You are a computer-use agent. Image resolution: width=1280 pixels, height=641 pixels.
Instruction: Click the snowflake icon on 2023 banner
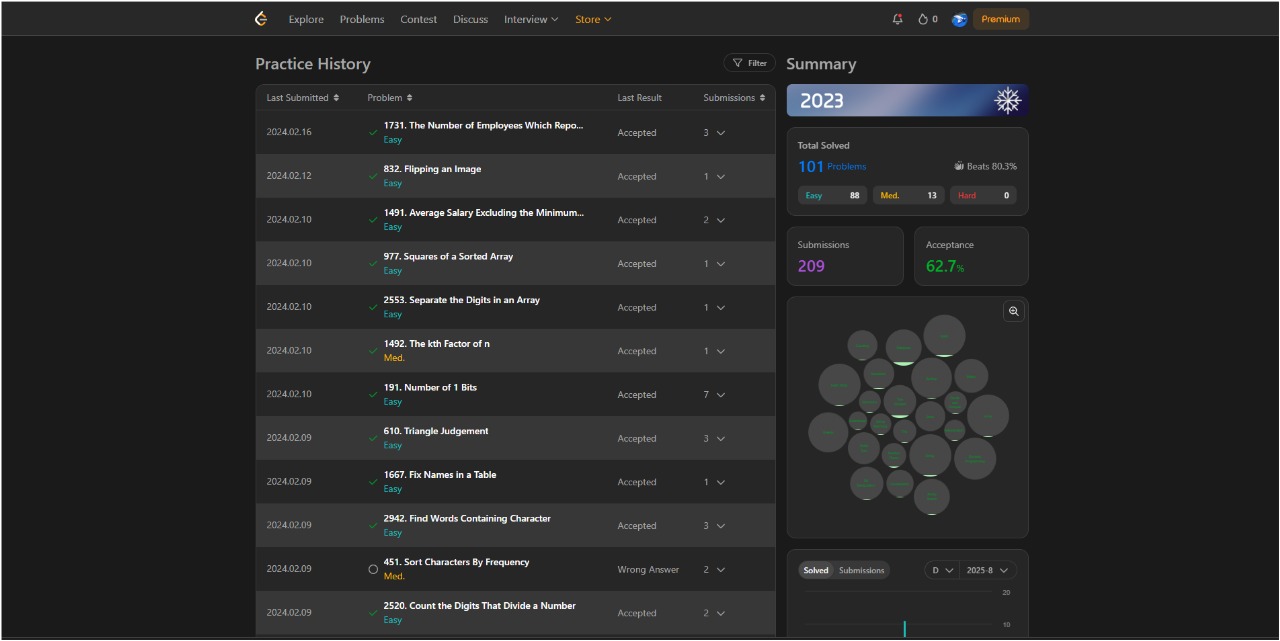click(x=1007, y=101)
